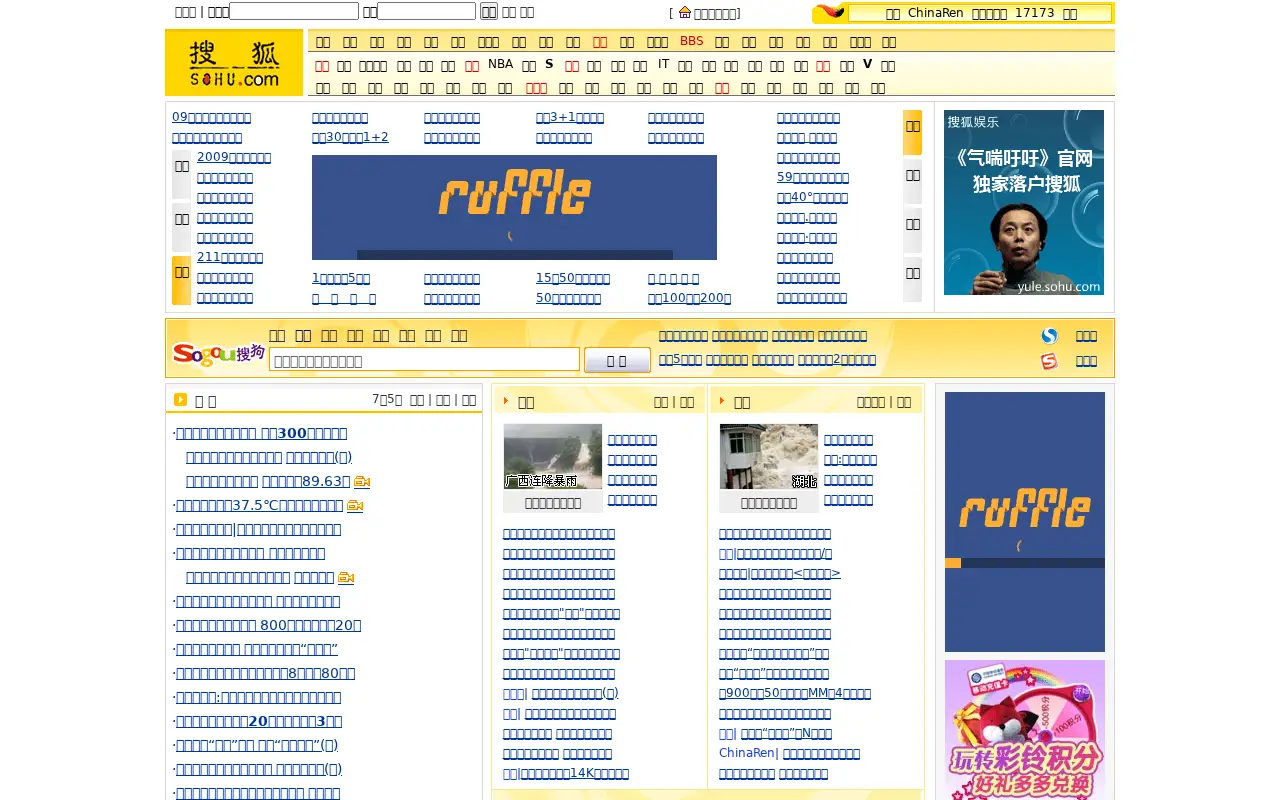
Task: Open the colorful ringtone points ad
Action: (x=1025, y=730)
